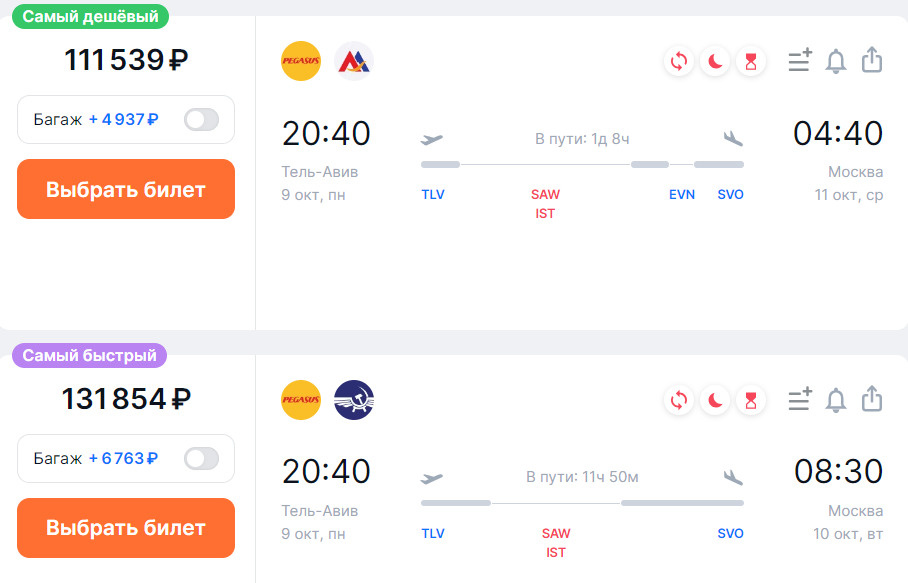Click the red transfer arrows icon on first ticket
This screenshot has width=908, height=583.
[679, 61]
